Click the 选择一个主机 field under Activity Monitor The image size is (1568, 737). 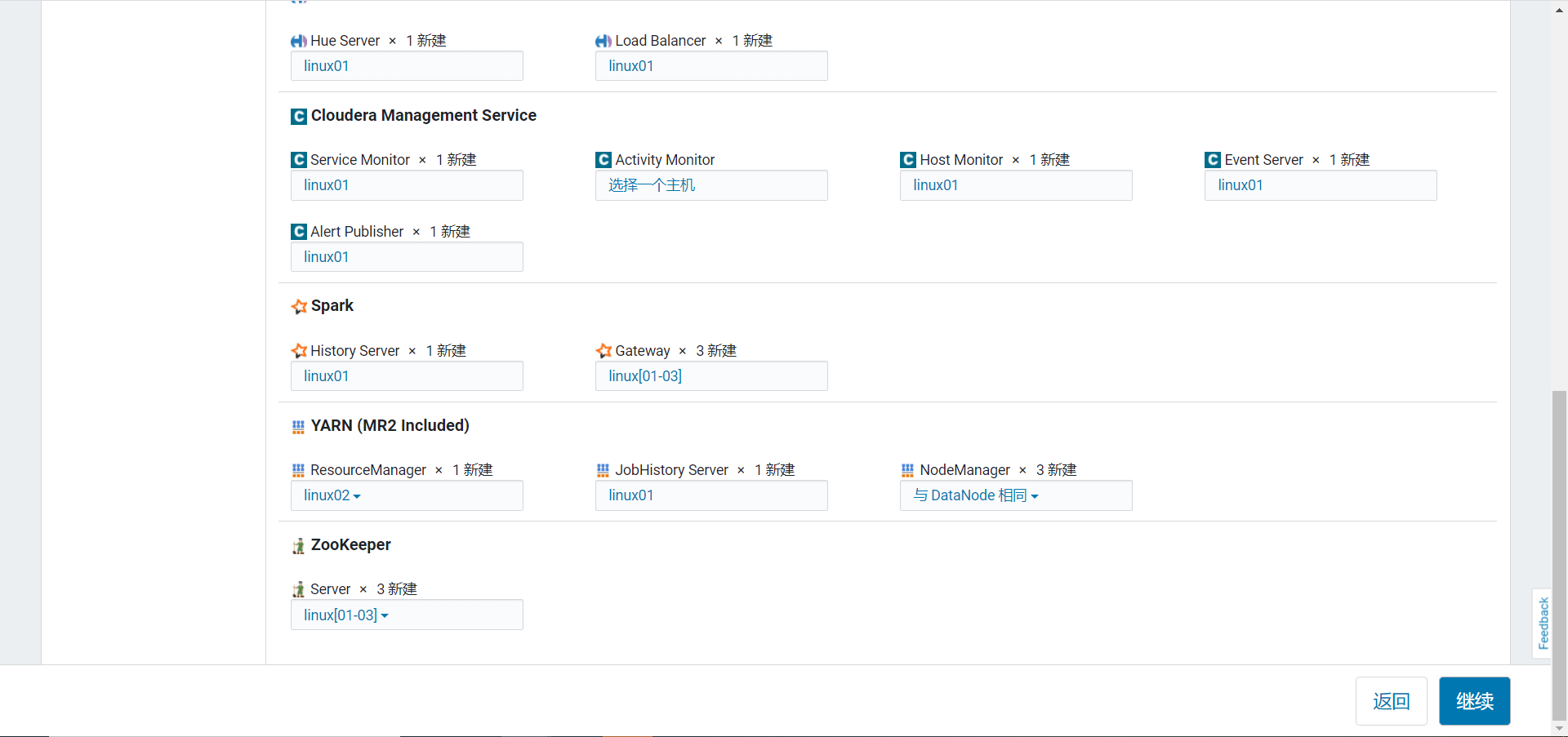point(711,185)
